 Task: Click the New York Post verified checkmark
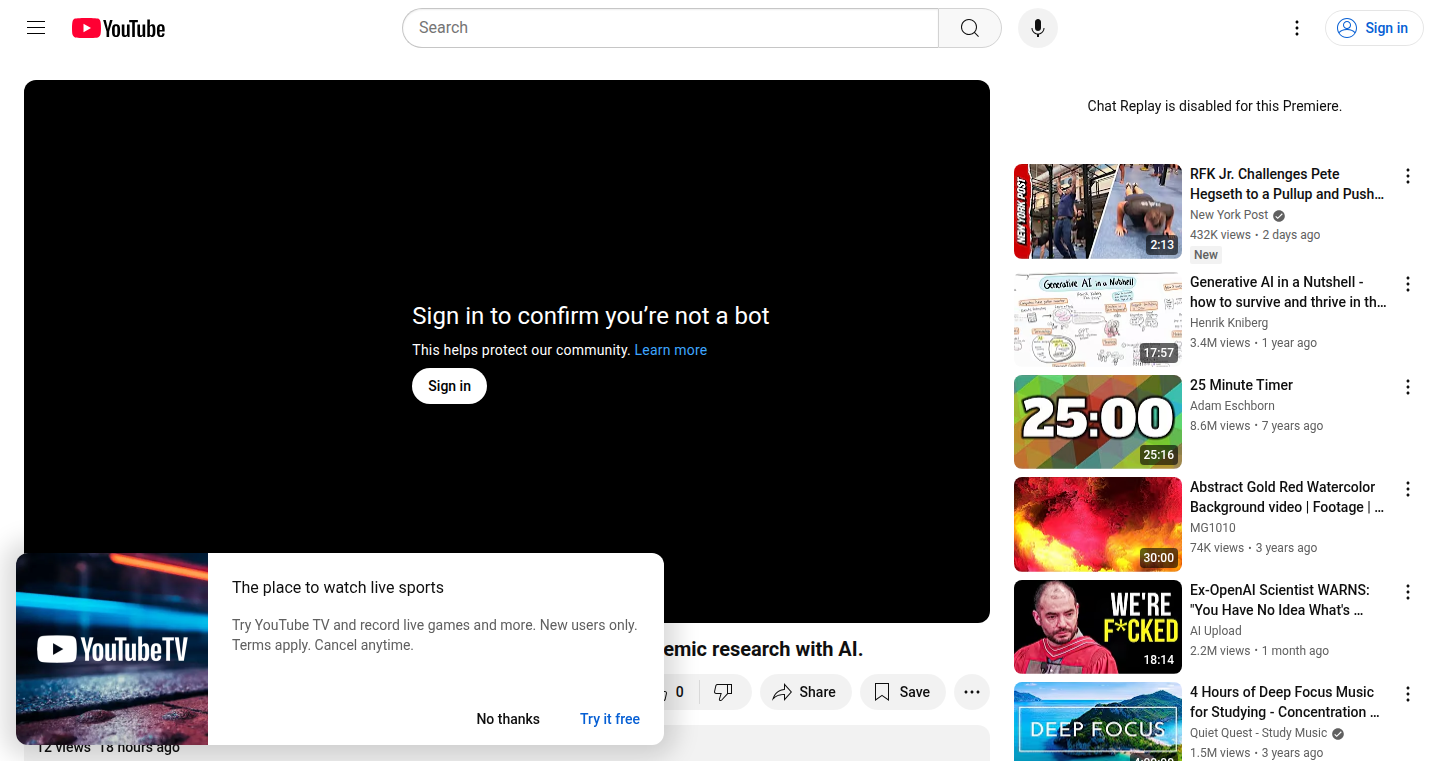pyautogui.click(x=1279, y=216)
